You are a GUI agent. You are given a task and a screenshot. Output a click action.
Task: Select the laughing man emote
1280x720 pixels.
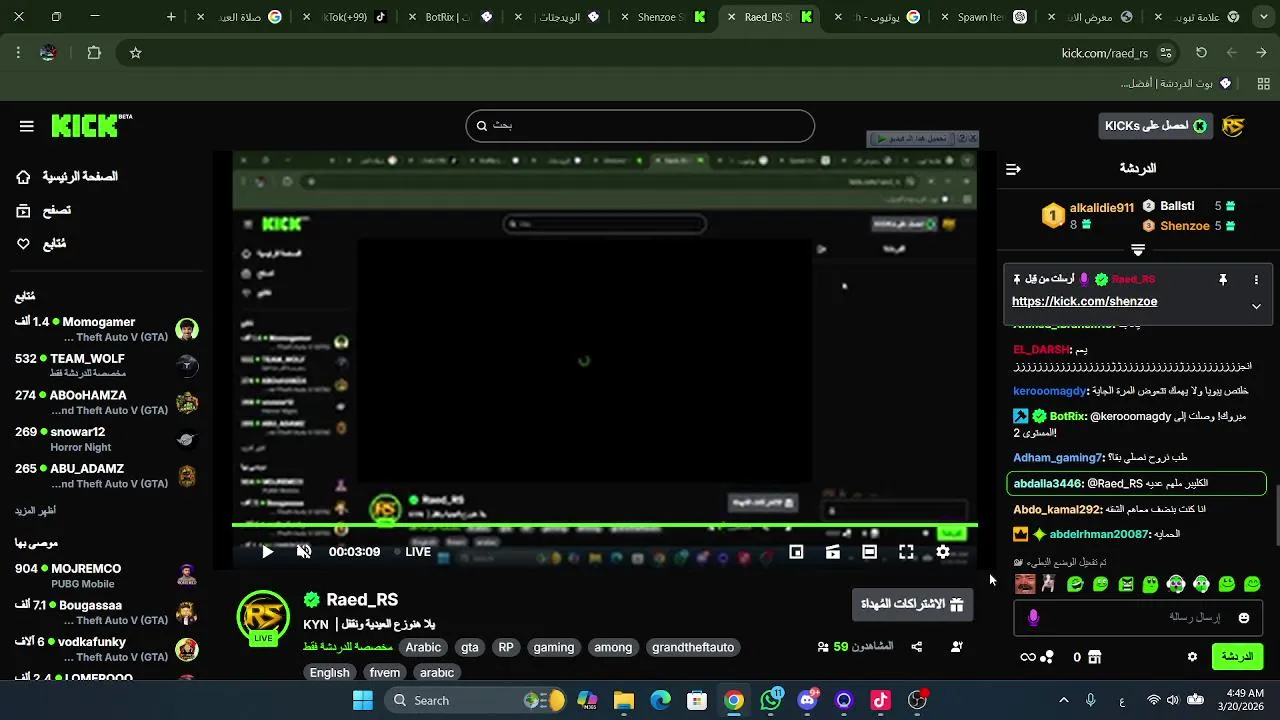click(1025, 584)
